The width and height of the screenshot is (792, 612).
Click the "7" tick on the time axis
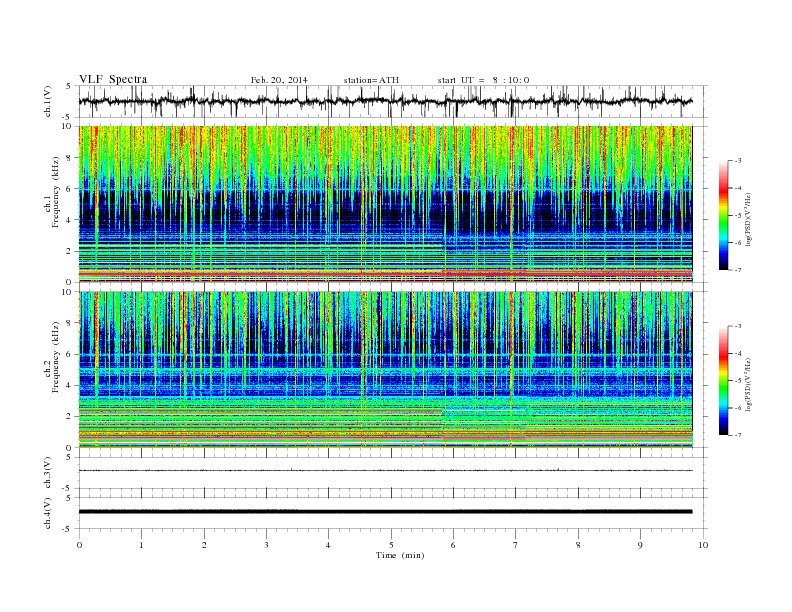(x=516, y=545)
